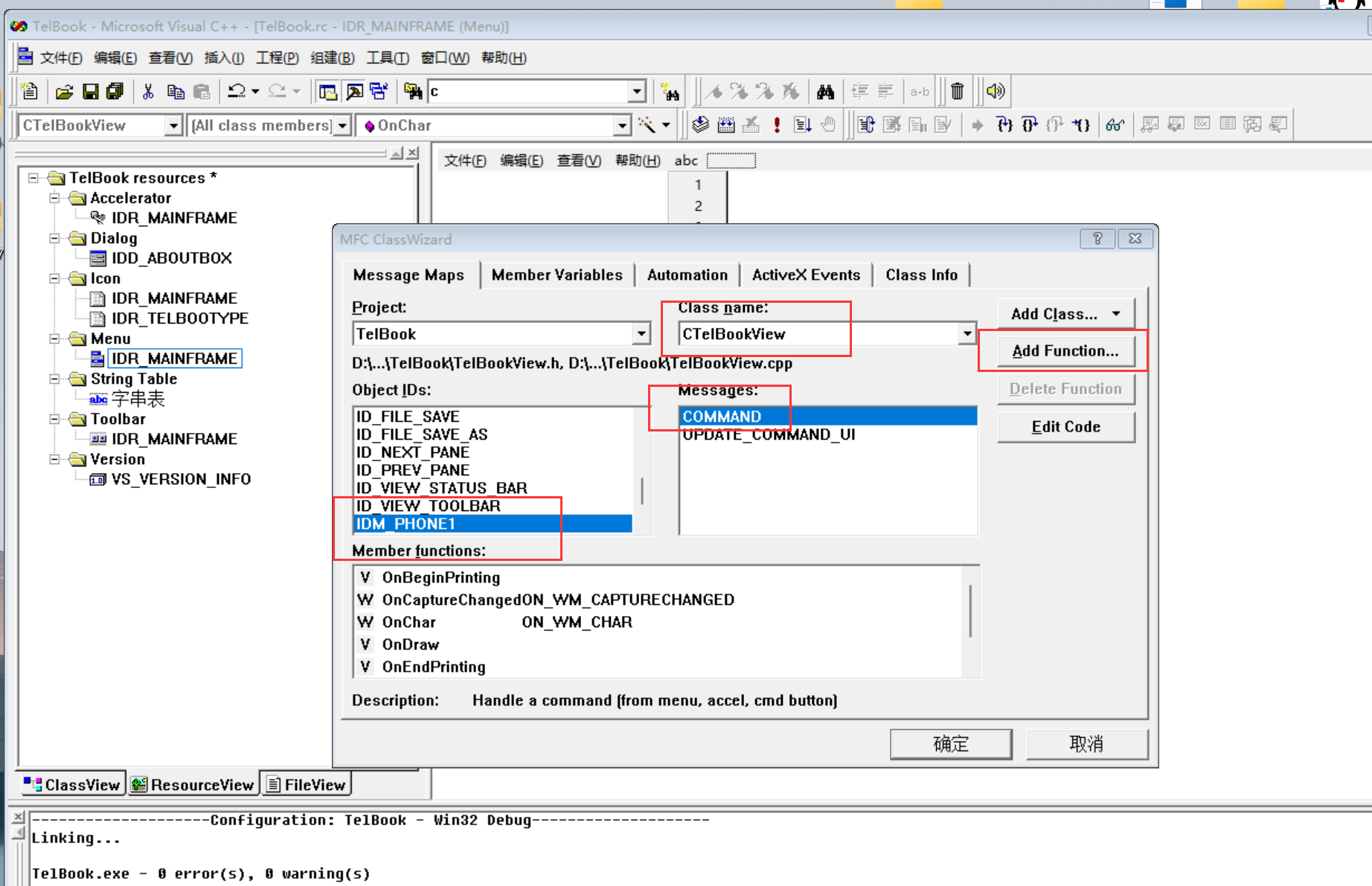Screen dimensions: 1372x886
Task: Switch to the Automation tab
Action: (x=687, y=275)
